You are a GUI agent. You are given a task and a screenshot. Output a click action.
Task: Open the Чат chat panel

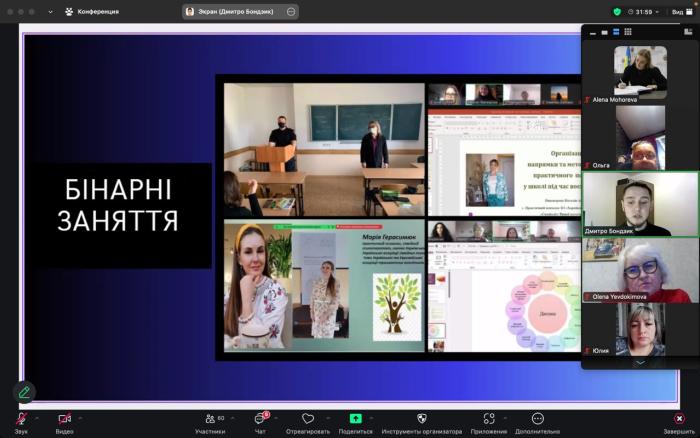260,419
